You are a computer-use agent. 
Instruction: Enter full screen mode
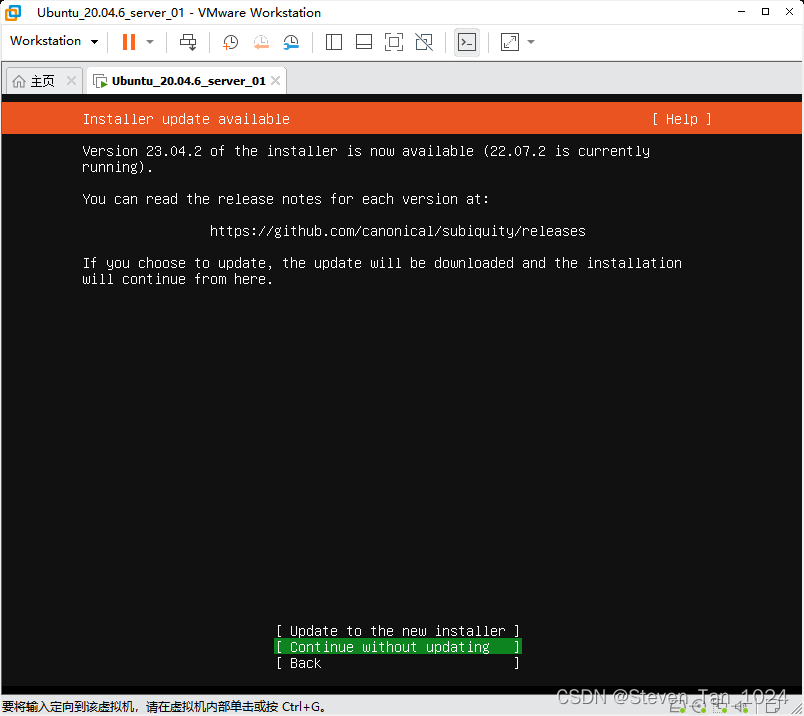click(394, 42)
